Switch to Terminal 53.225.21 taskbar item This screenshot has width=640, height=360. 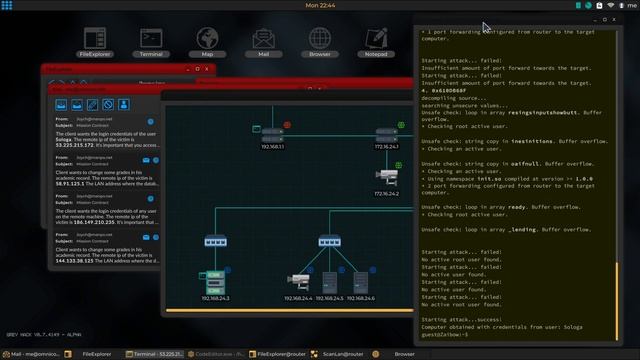point(154,354)
